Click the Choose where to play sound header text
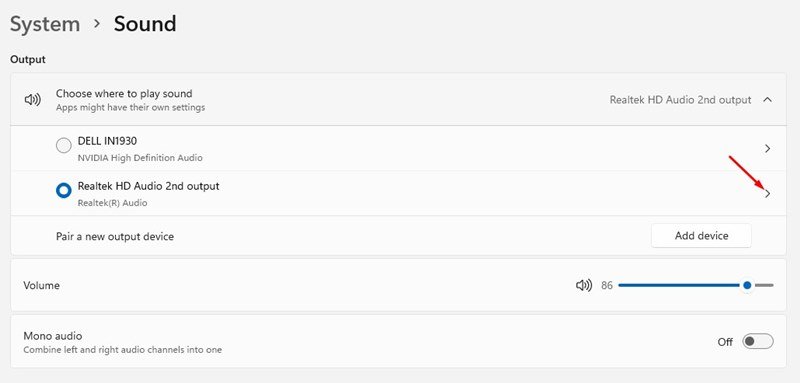Viewport: 800px width, 383px height. click(x=124, y=94)
